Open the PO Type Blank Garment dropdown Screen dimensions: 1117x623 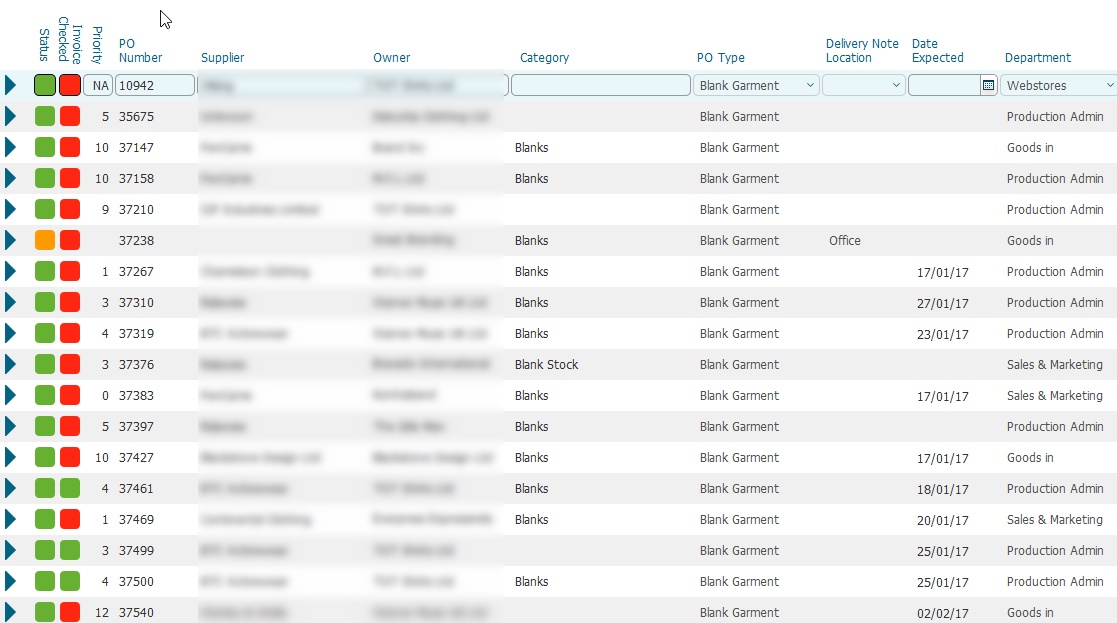point(757,86)
